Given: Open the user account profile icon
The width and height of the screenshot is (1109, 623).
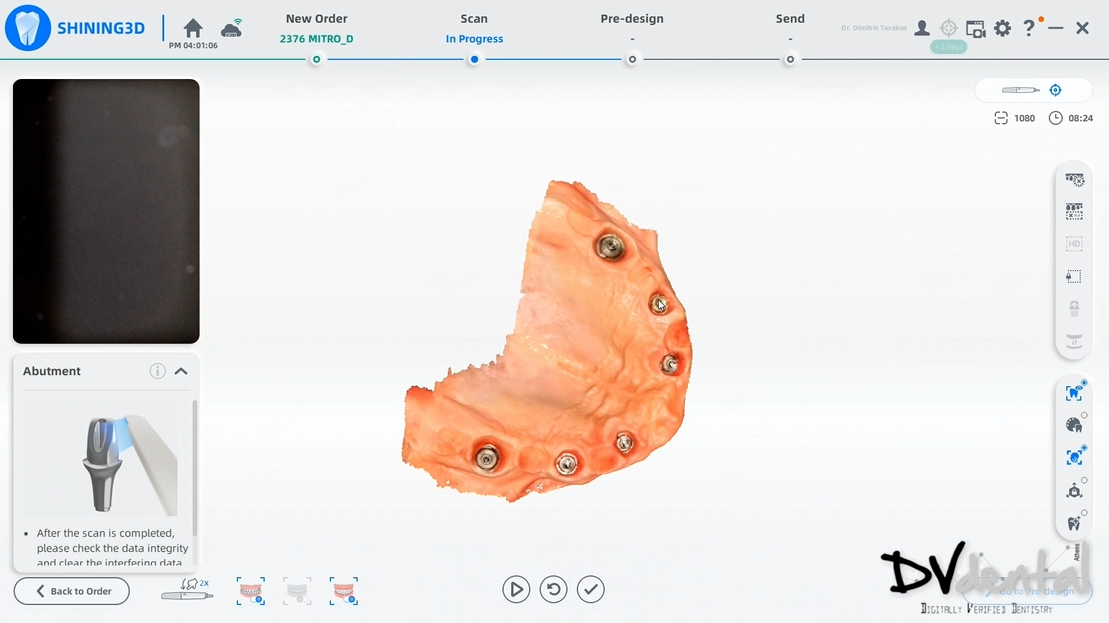Looking at the screenshot, I should tap(922, 29).
